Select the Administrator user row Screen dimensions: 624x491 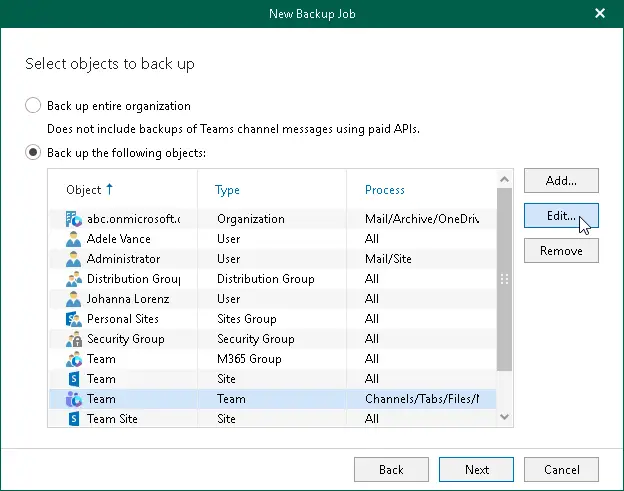pyautogui.click(x=124, y=259)
